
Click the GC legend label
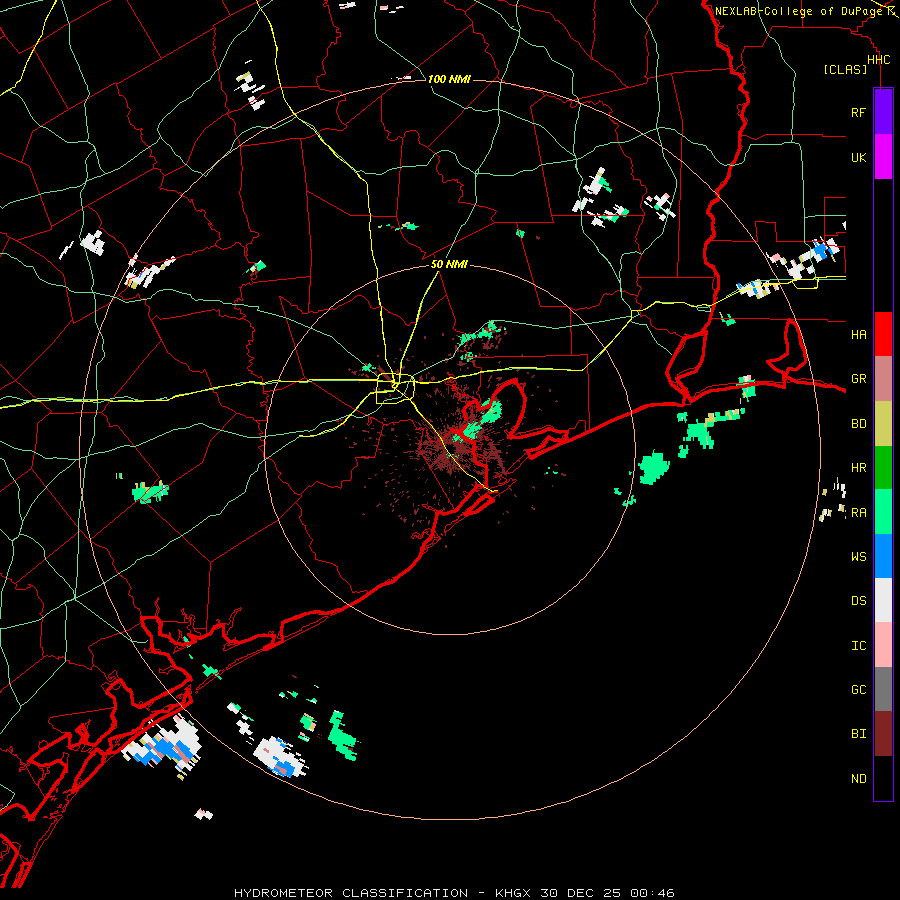click(858, 689)
